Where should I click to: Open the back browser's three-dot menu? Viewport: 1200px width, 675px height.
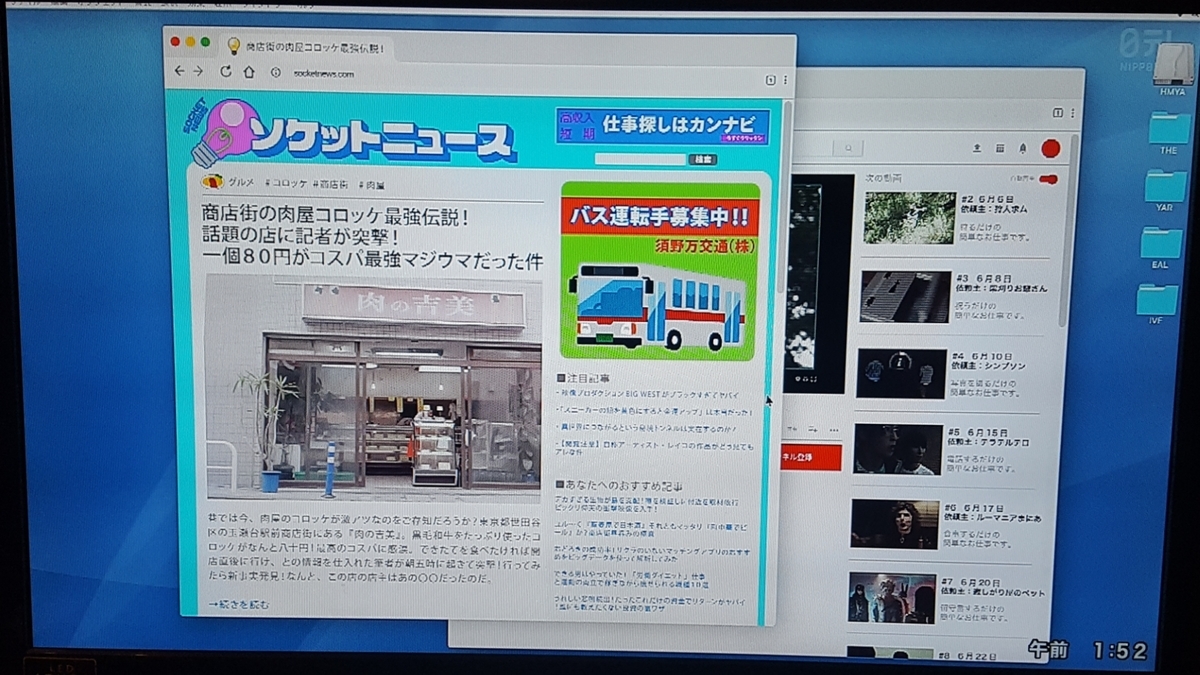pyautogui.click(x=1071, y=113)
